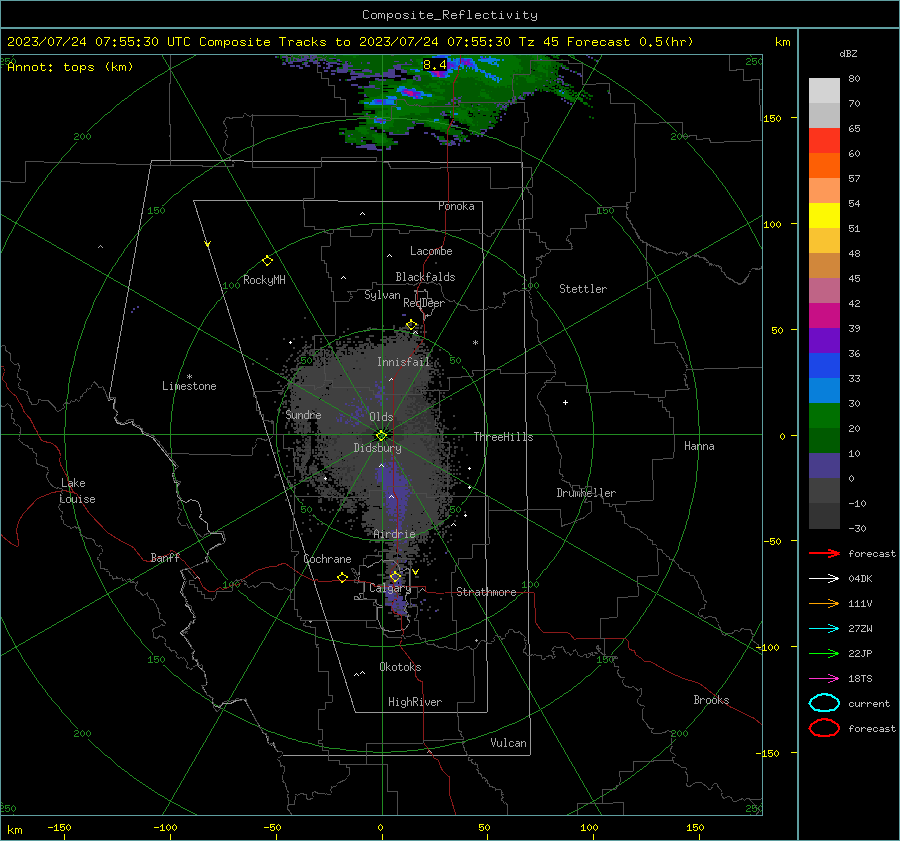Select the magenta swatch above 39 dBZ
The image size is (900, 841).
pos(824,315)
